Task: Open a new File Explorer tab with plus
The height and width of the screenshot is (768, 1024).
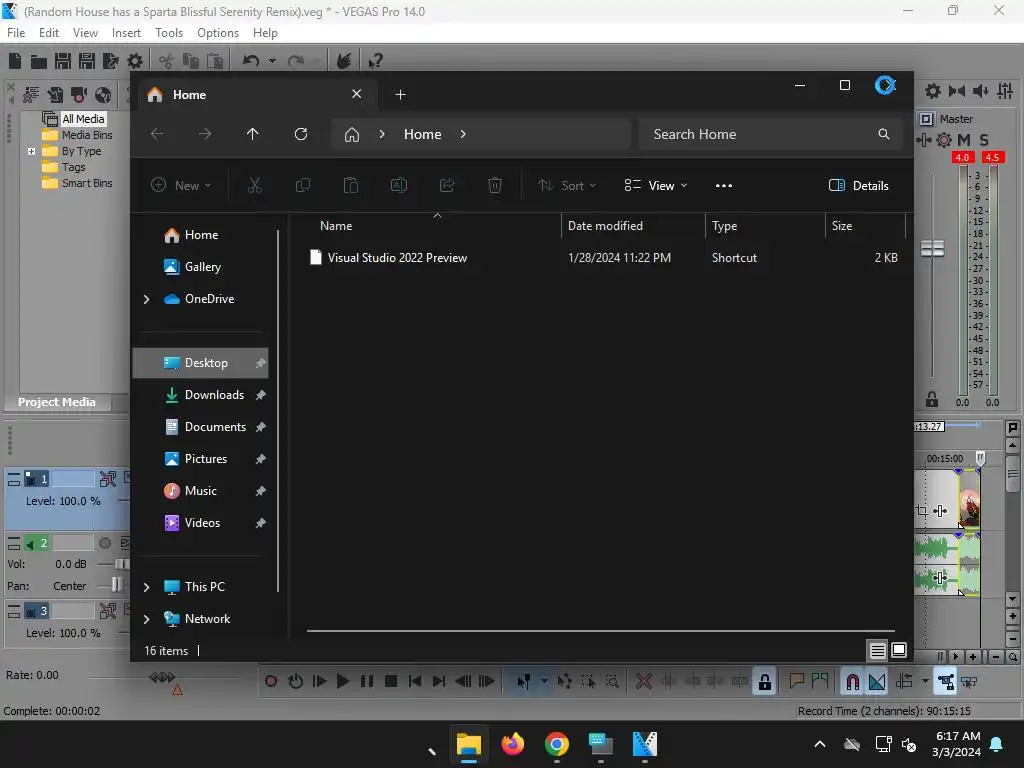Action: pos(400,95)
